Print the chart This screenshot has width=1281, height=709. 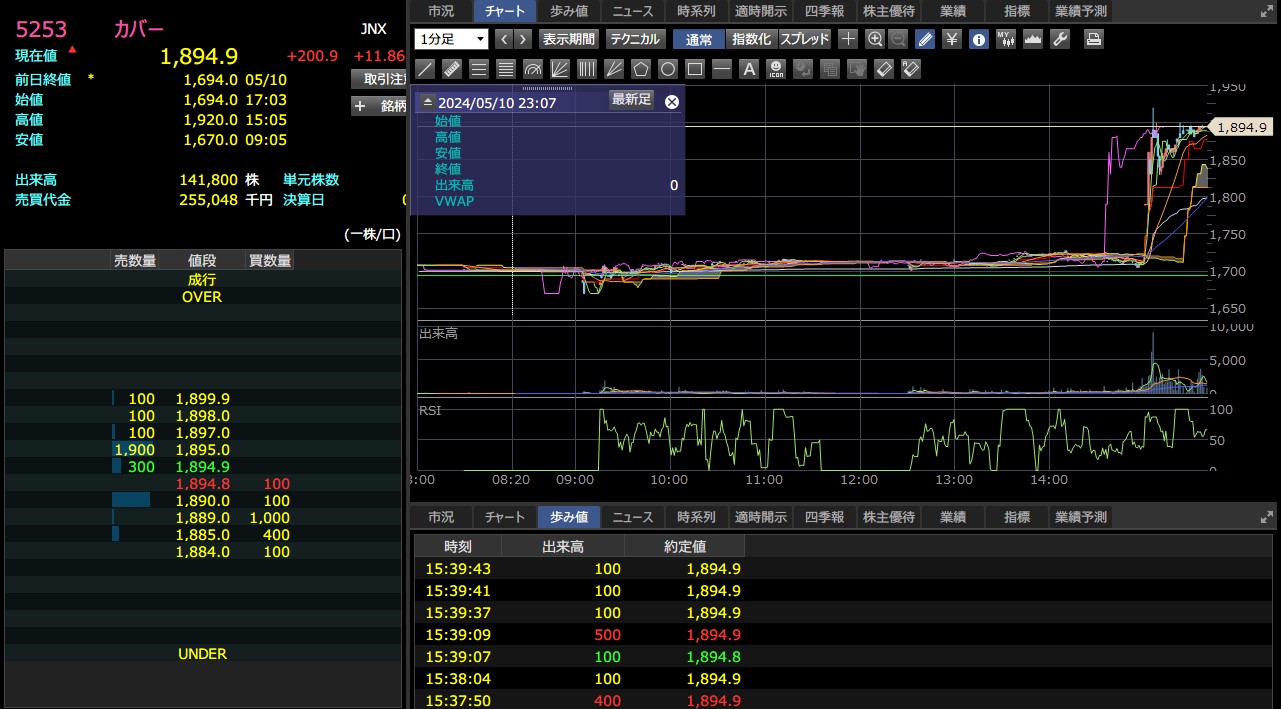click(1095, 39)
